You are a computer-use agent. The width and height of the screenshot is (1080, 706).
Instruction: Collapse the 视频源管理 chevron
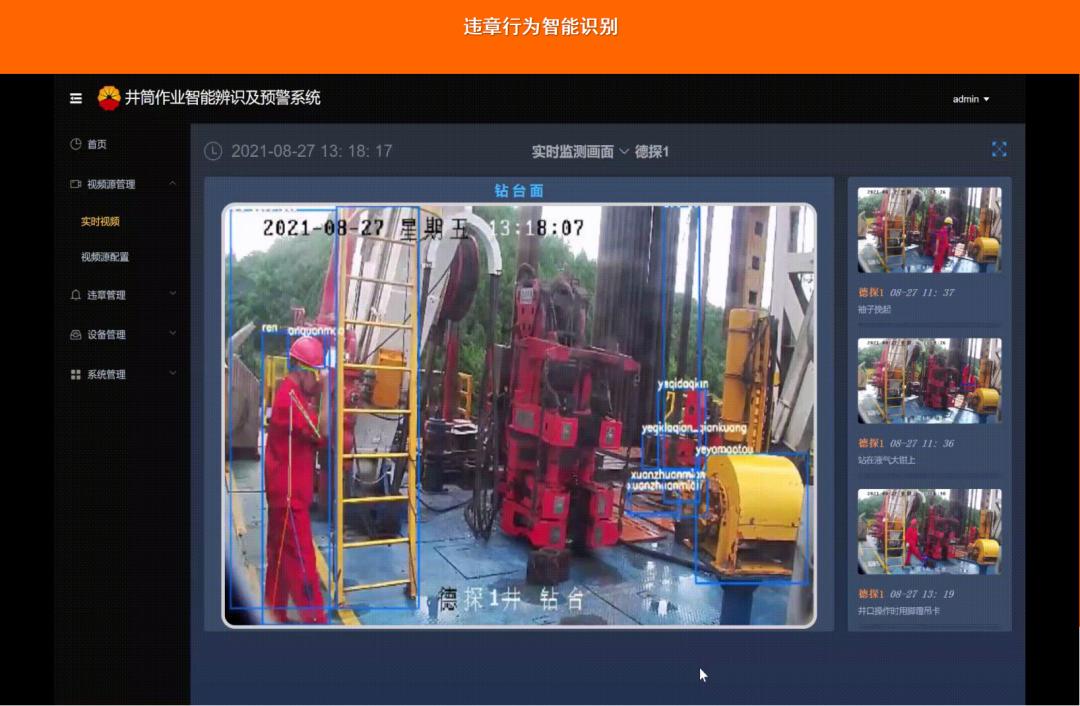point(172,183)
